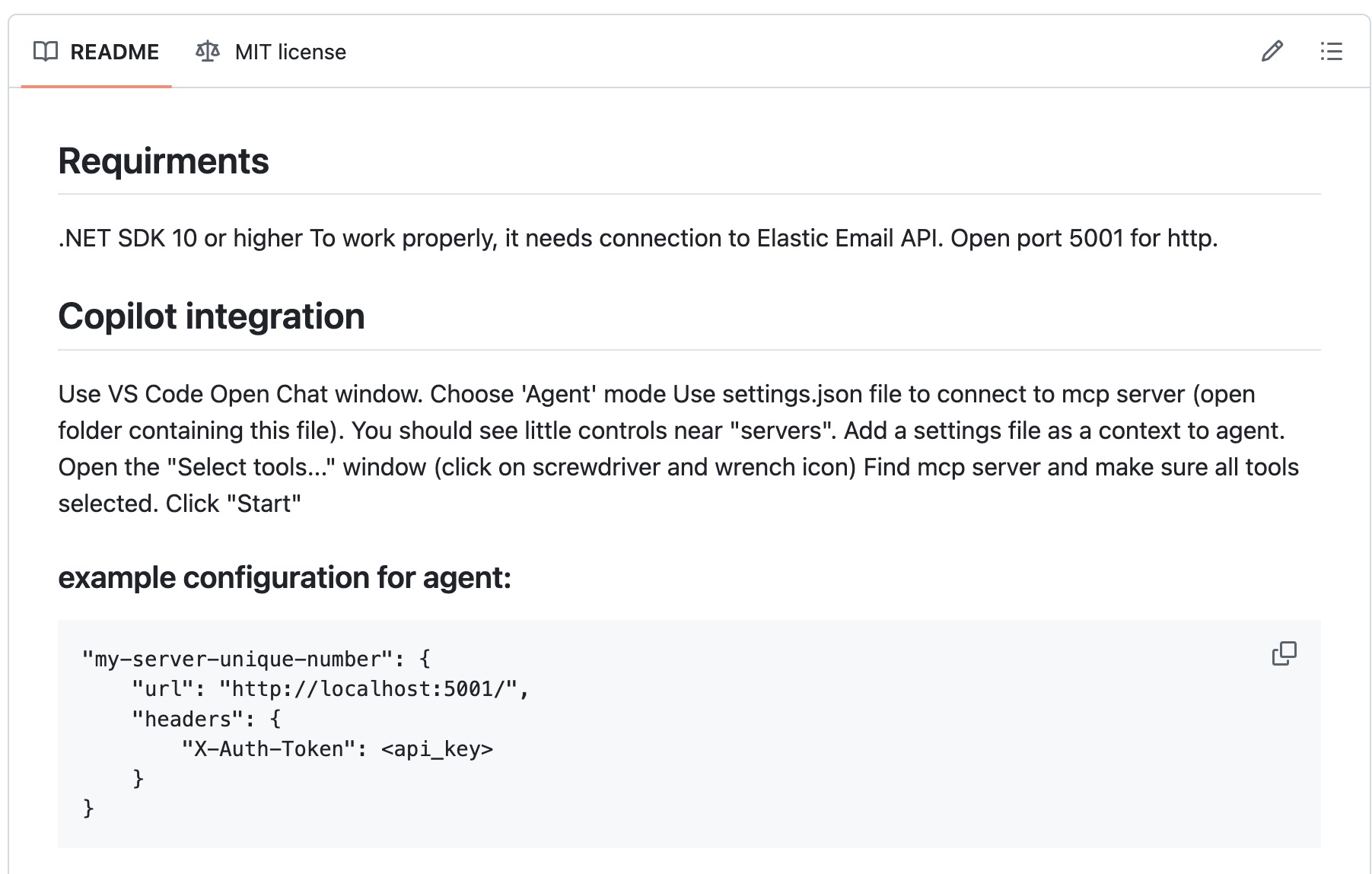This screenshot has width=1372, height=874.
Task: Open the table of contents via list icon
Action: click(1332, 52)
